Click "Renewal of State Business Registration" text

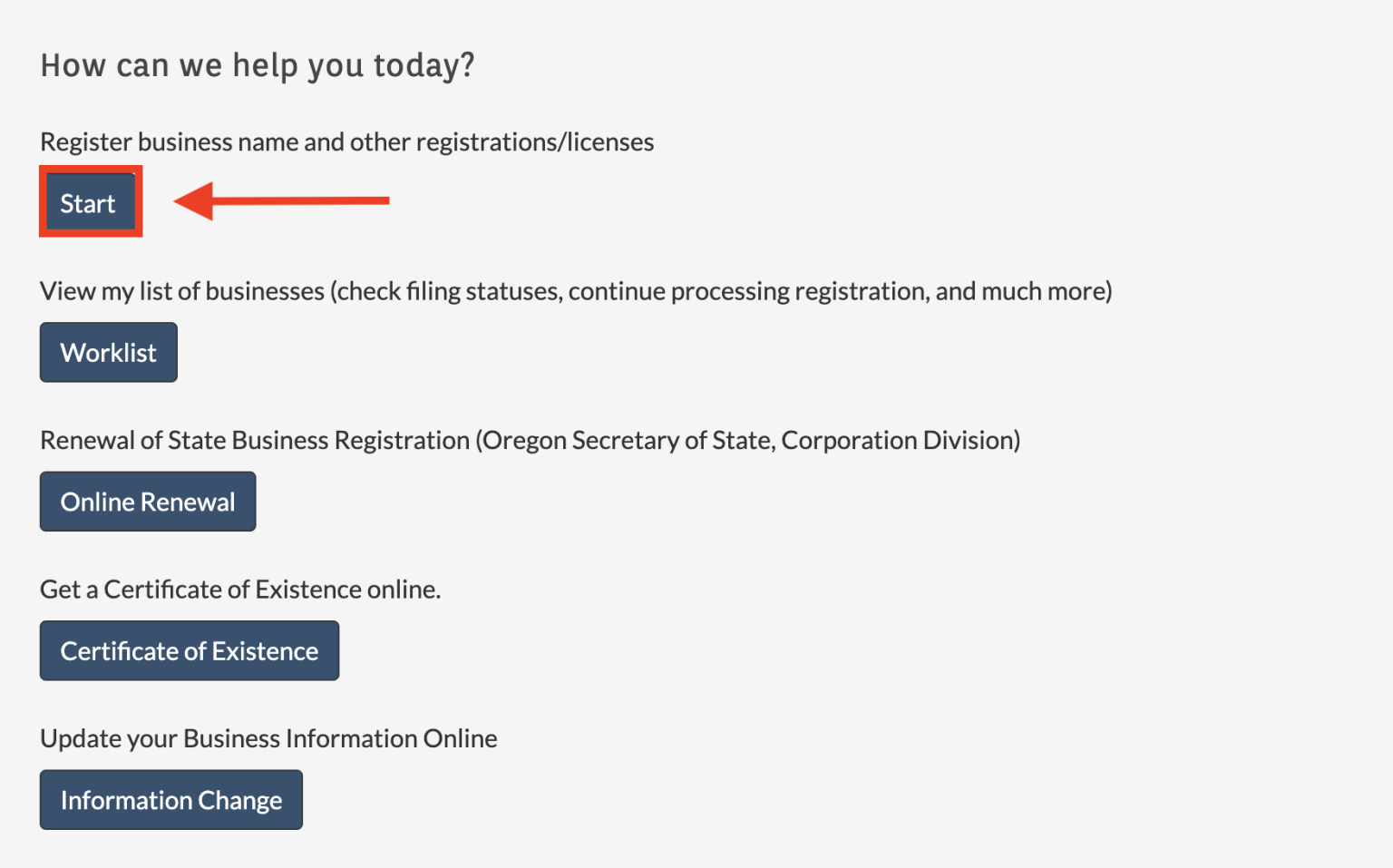(254, 441)
